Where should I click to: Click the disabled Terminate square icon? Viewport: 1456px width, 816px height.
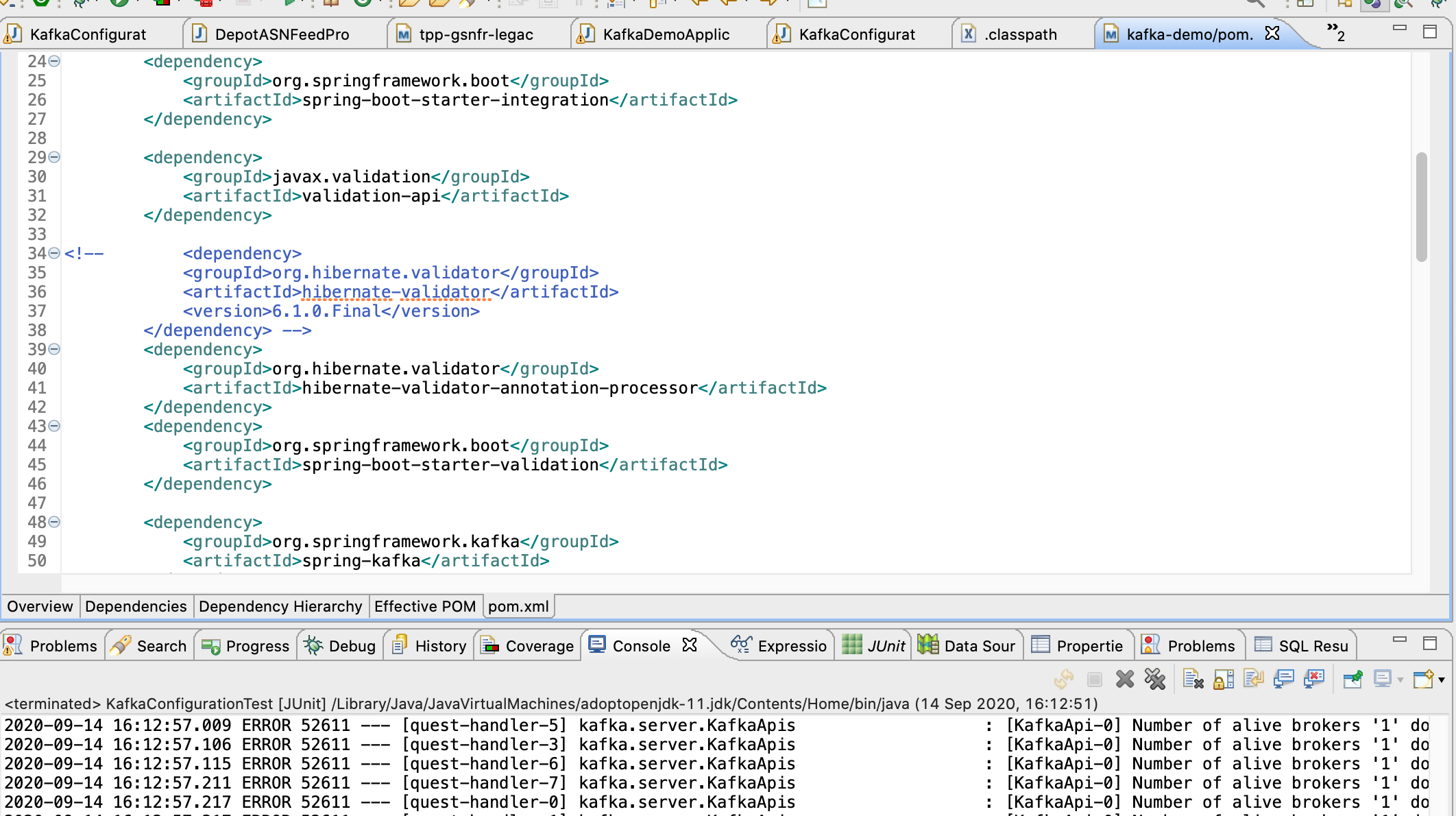[x=1095, y=680]
